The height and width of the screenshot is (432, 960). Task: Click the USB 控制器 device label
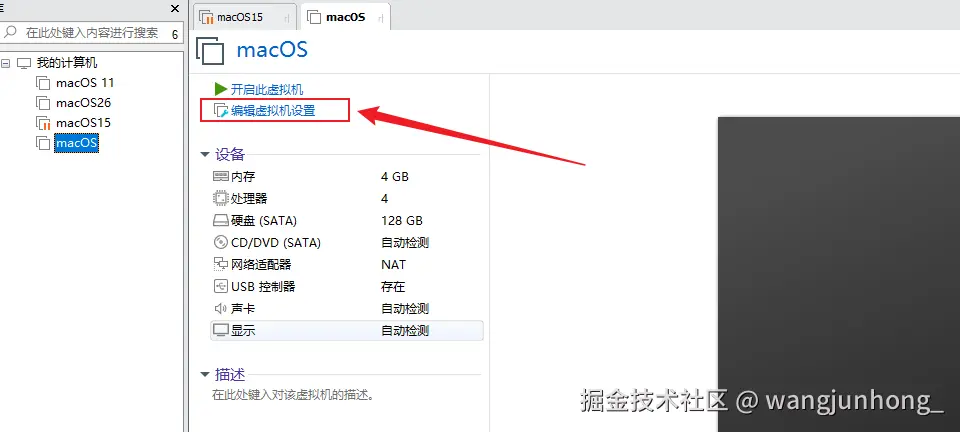point(263,287)
